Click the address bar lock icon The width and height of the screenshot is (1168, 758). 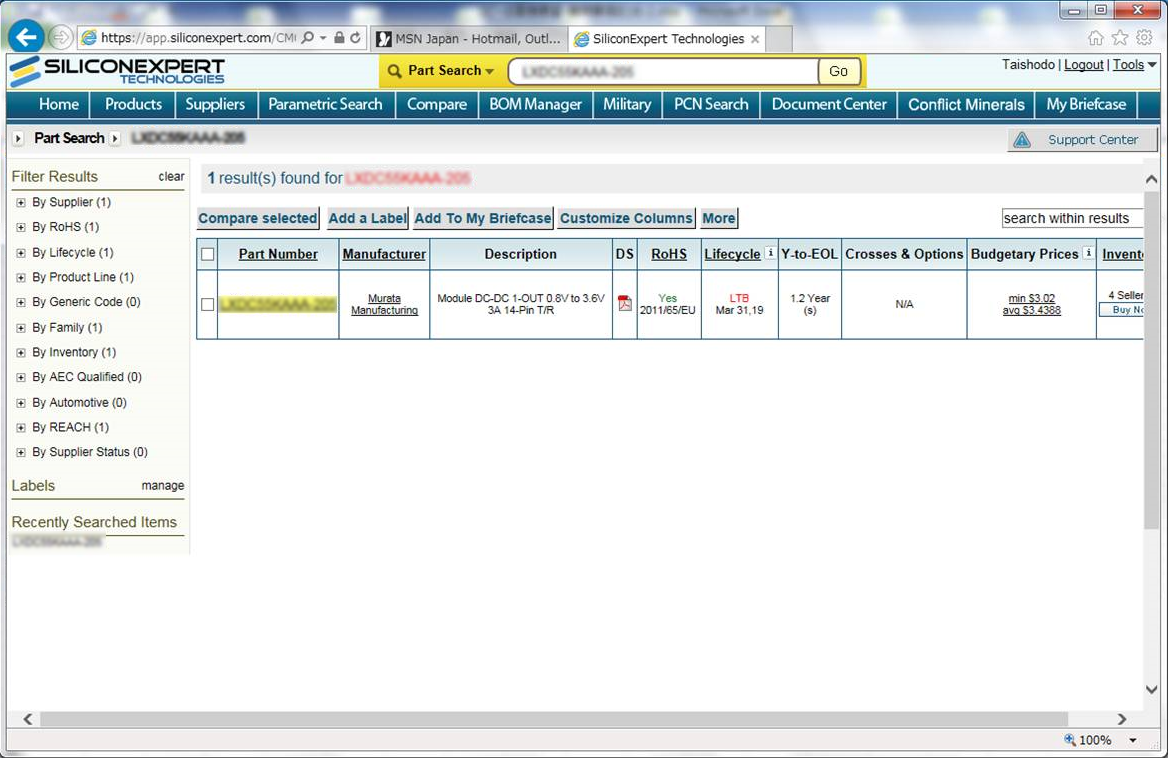pos(339,37)
